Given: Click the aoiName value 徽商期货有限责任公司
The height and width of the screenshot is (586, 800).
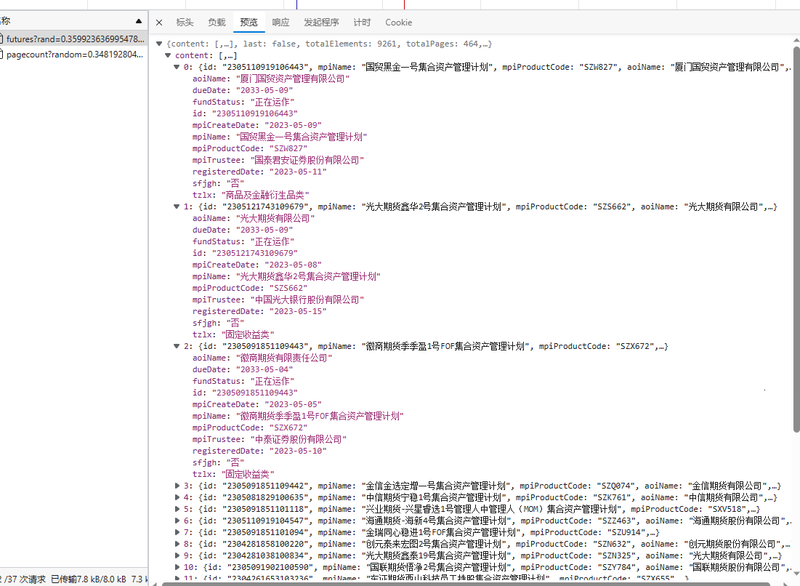Looking at the screenshot, I should [x=284, y=358].
